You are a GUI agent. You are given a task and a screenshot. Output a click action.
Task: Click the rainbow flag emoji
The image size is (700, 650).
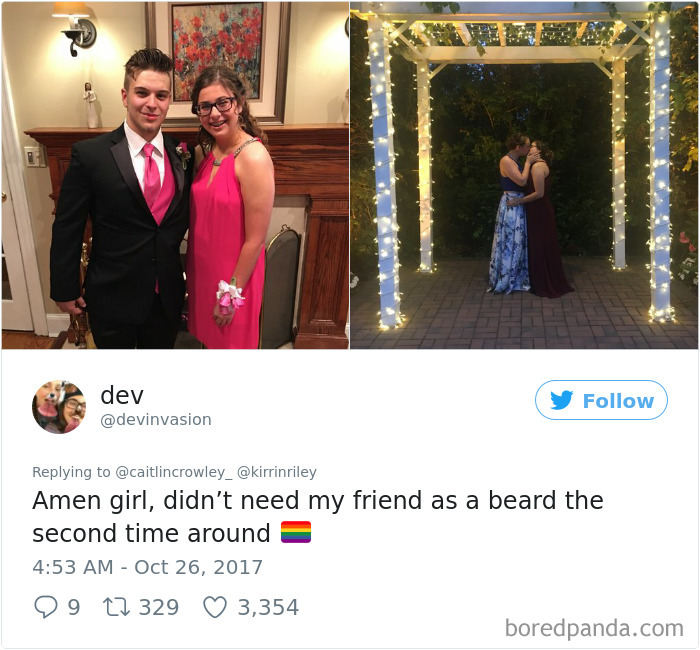(x=296, y=532)
